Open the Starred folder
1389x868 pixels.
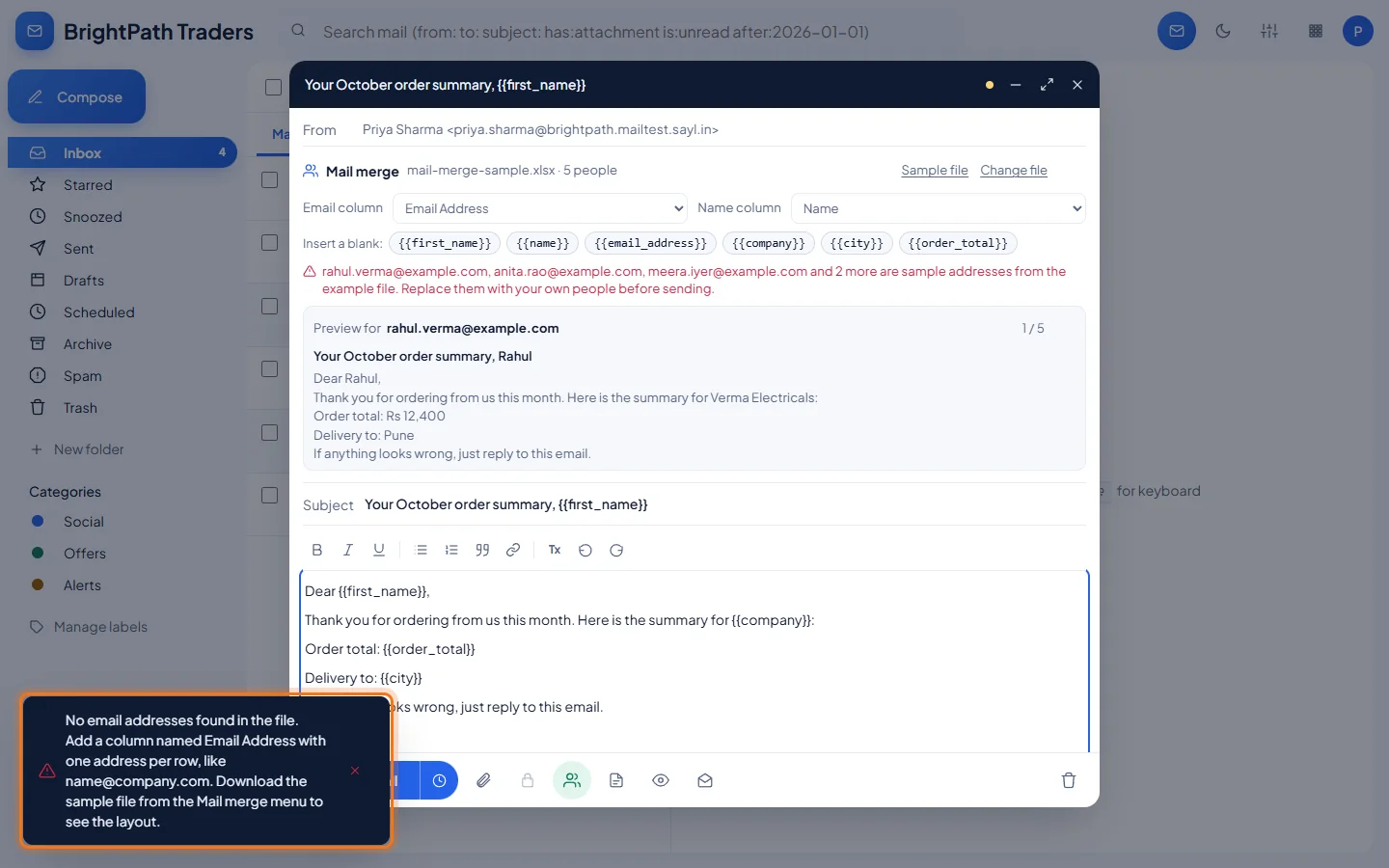pos(123,184)
